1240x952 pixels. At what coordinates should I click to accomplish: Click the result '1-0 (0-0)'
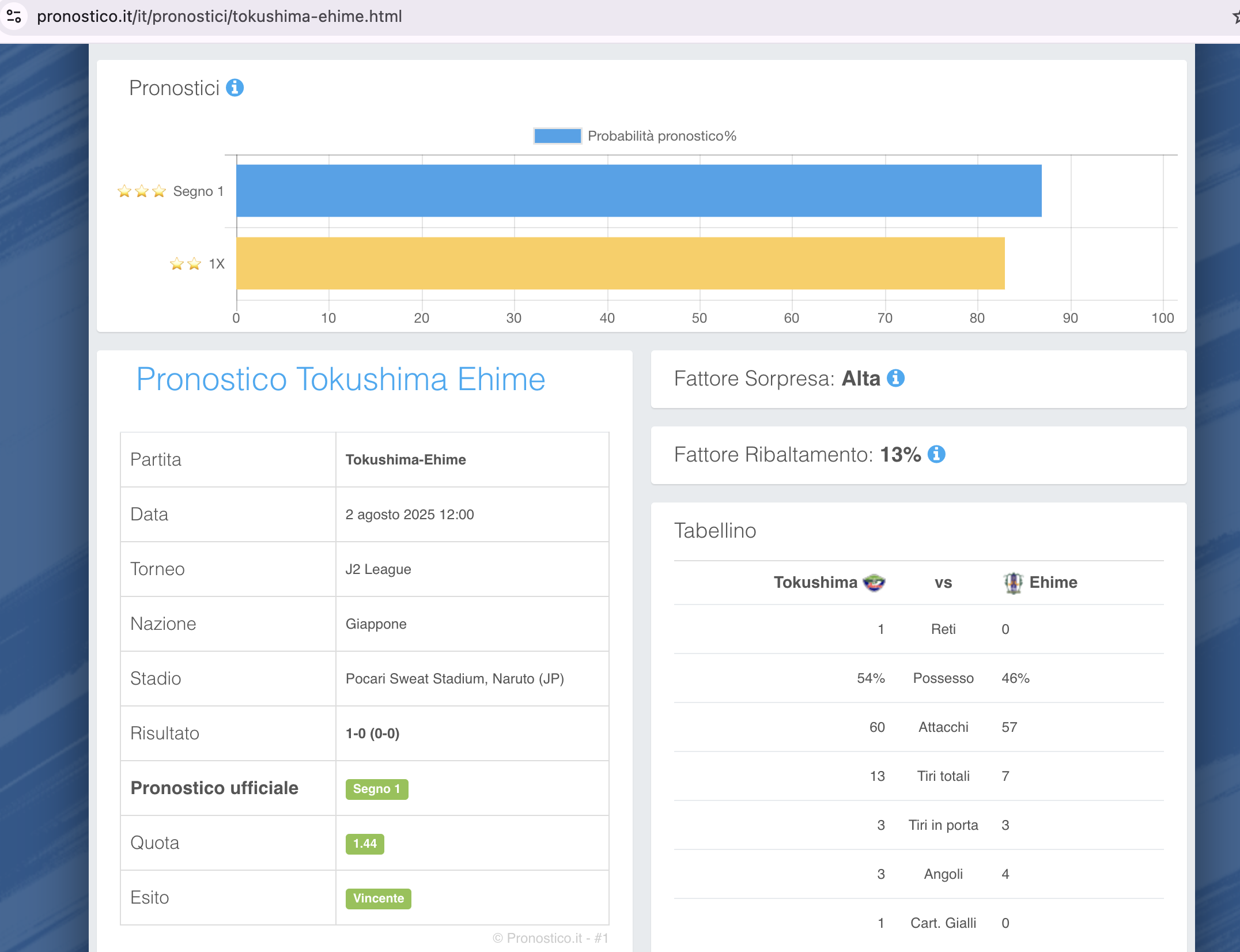pos(372,734)
